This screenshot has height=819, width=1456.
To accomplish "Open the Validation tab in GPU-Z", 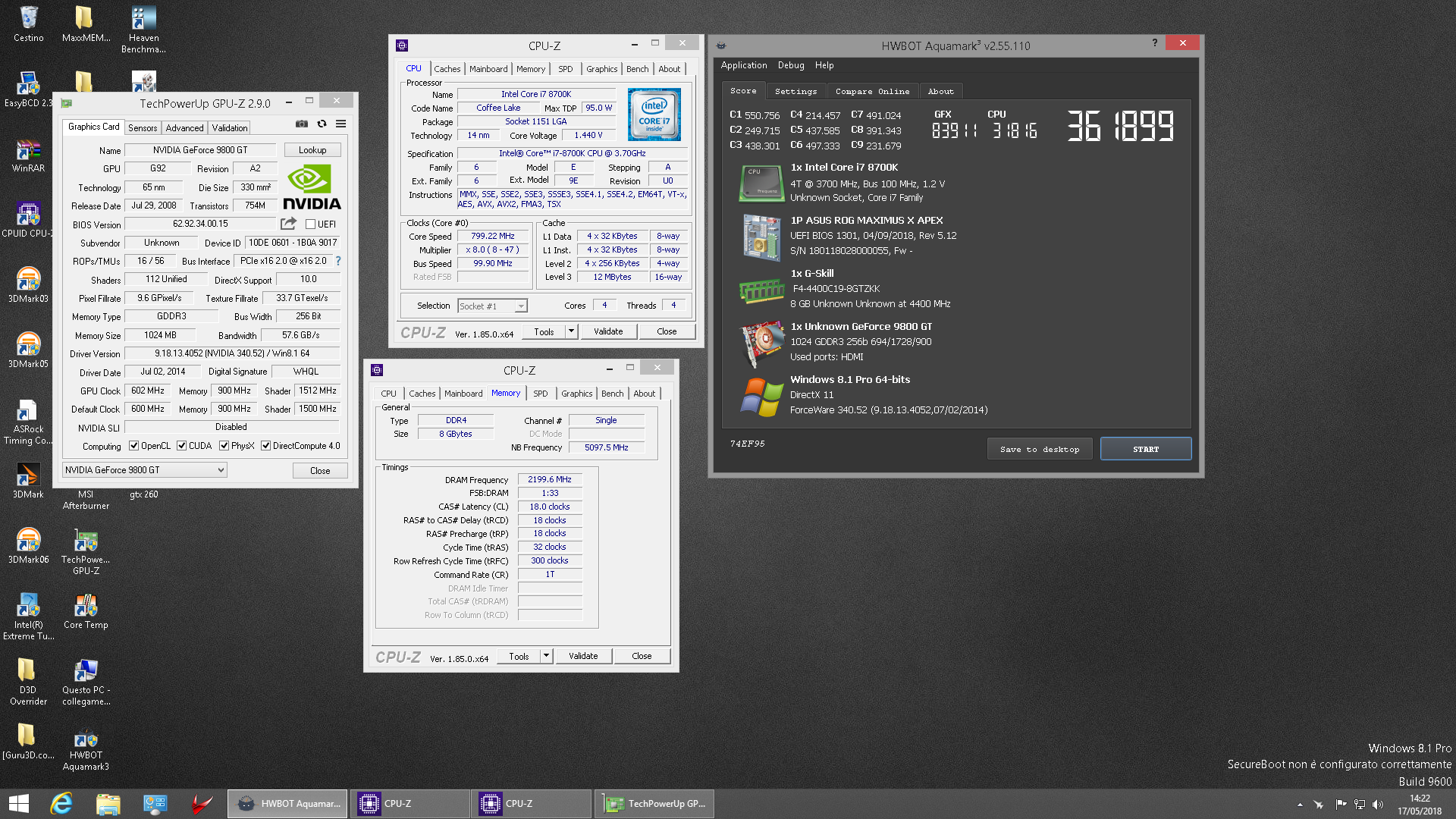I will [x=229, y=128].
